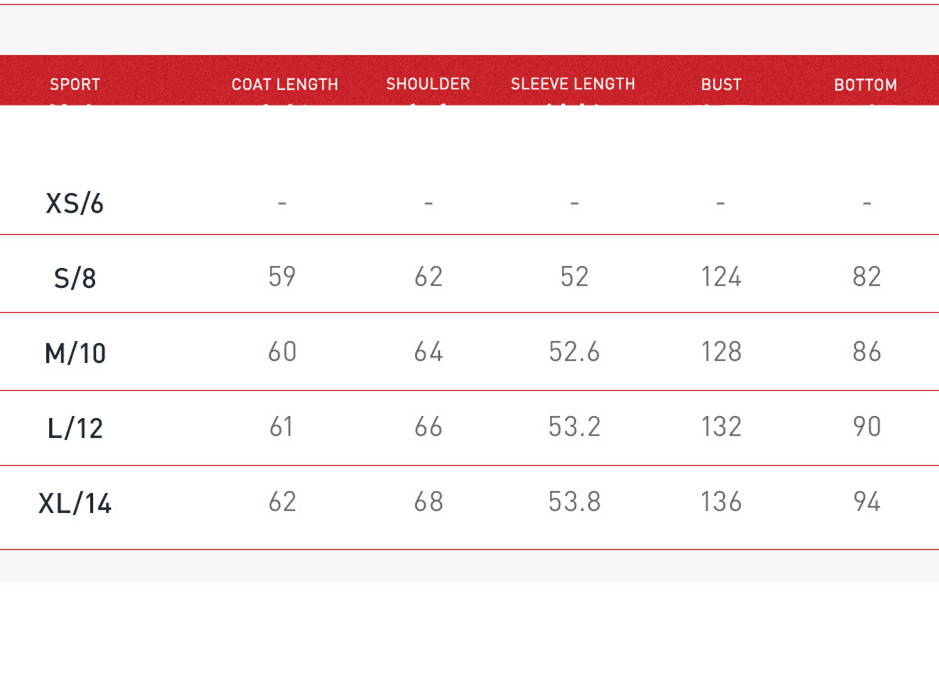Click the BOTTOM column header
Image resolution: width=939 pixels, height=692 pixels.
[x=865, y=85]
